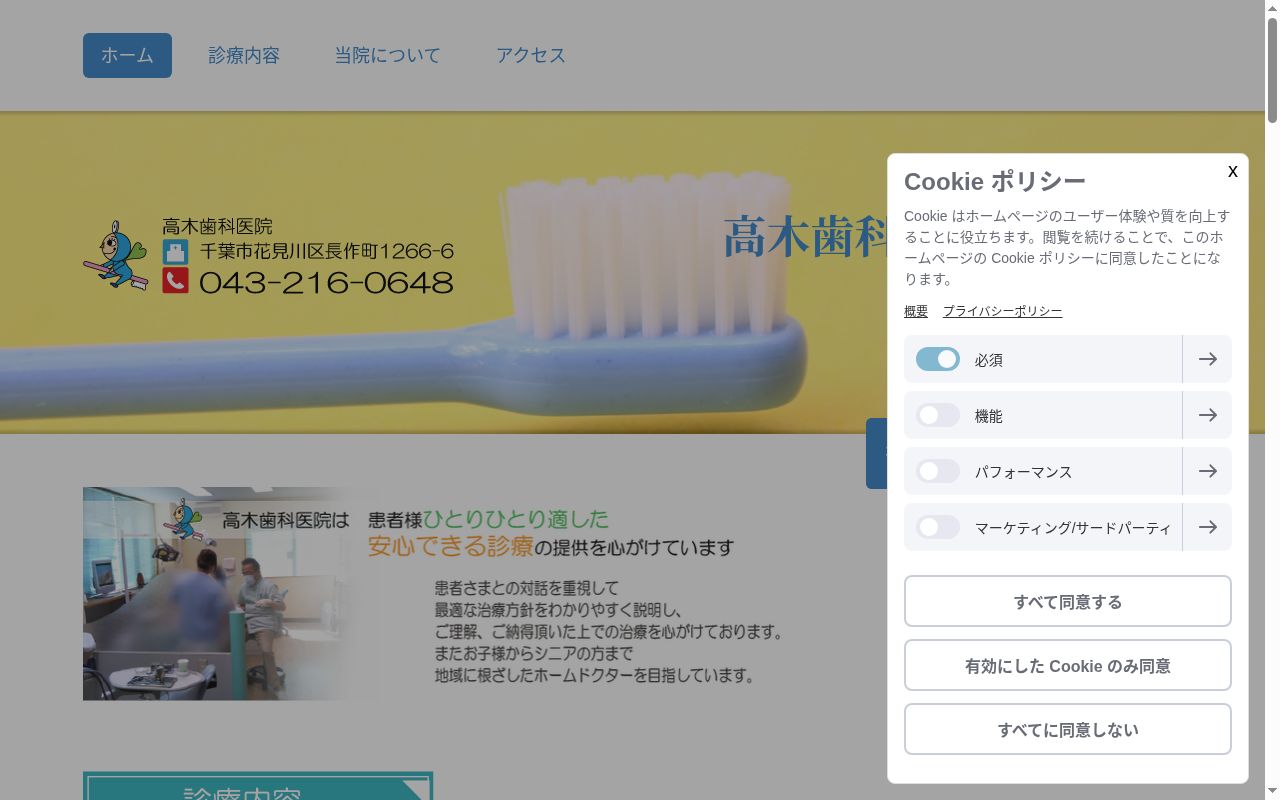The width and height of the screenshot is (1280, 800).
Task: Enable the パフォーマンス cookie switch
Action: (x=938, y=471)
